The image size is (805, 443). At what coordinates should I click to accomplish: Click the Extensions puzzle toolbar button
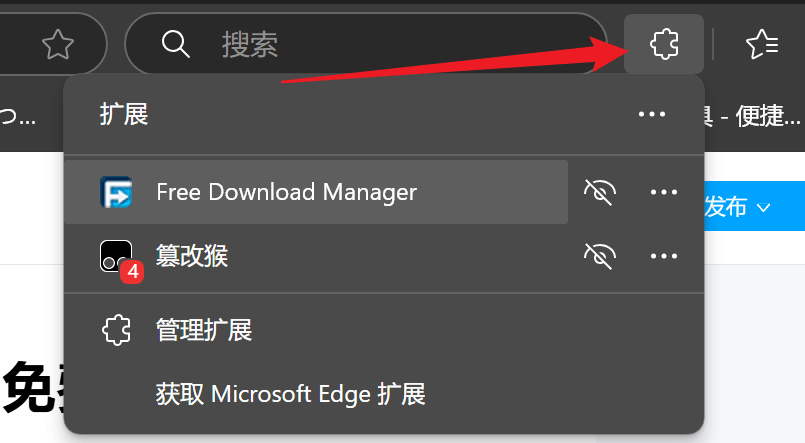coord(664,44)
